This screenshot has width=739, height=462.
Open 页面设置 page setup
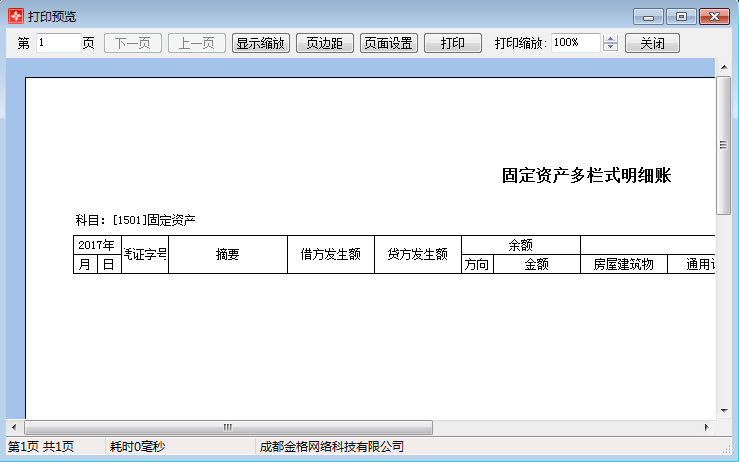pos(389,43)
